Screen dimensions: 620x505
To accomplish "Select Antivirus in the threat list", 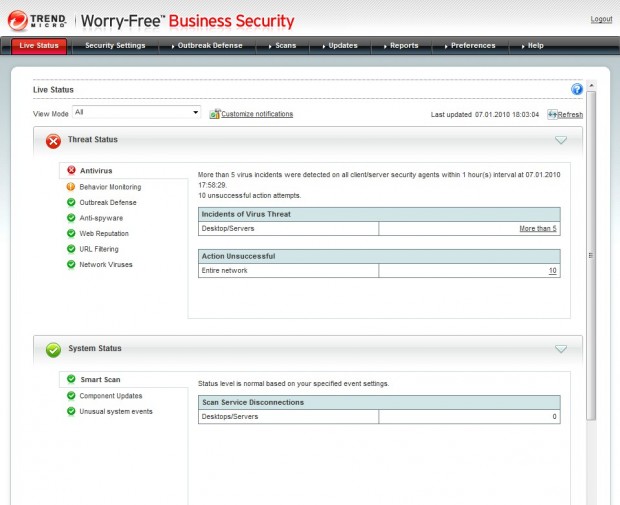I will point(96,171).
